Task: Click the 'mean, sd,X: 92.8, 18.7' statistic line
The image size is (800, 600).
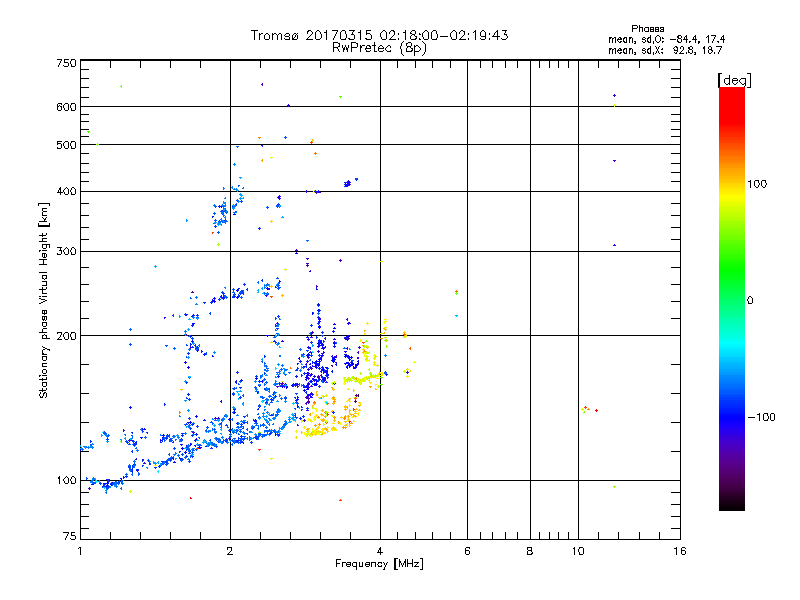Action: point(665,50)
